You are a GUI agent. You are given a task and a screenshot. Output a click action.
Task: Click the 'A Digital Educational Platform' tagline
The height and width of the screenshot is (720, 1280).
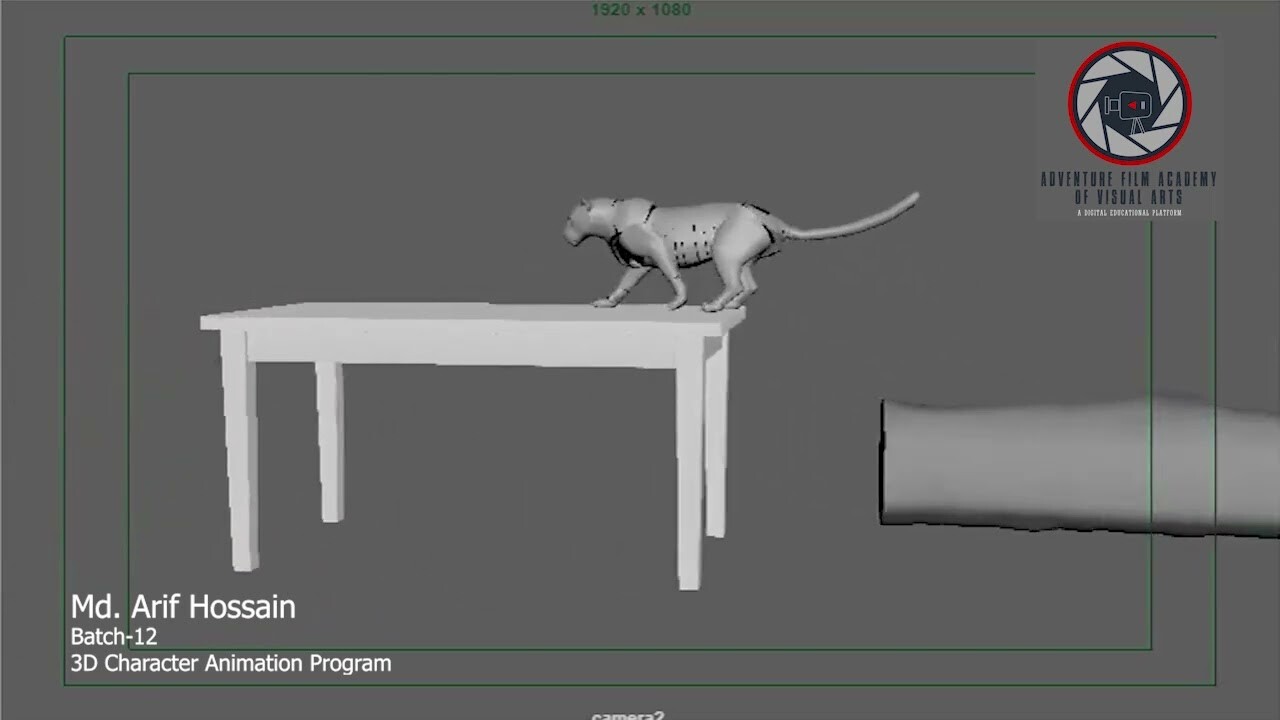tap(1130, 211)
